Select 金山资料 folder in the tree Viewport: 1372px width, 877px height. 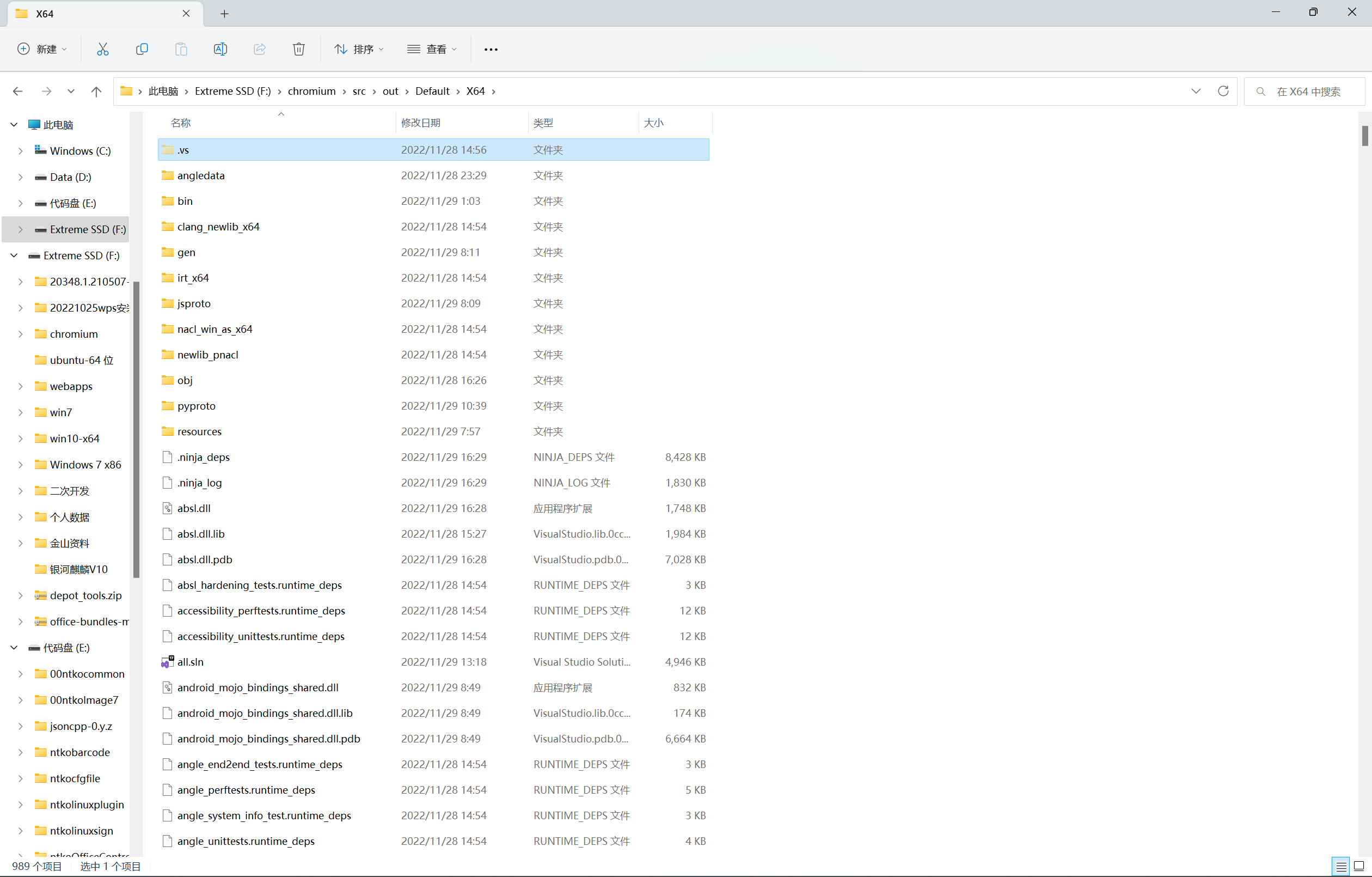69,543
